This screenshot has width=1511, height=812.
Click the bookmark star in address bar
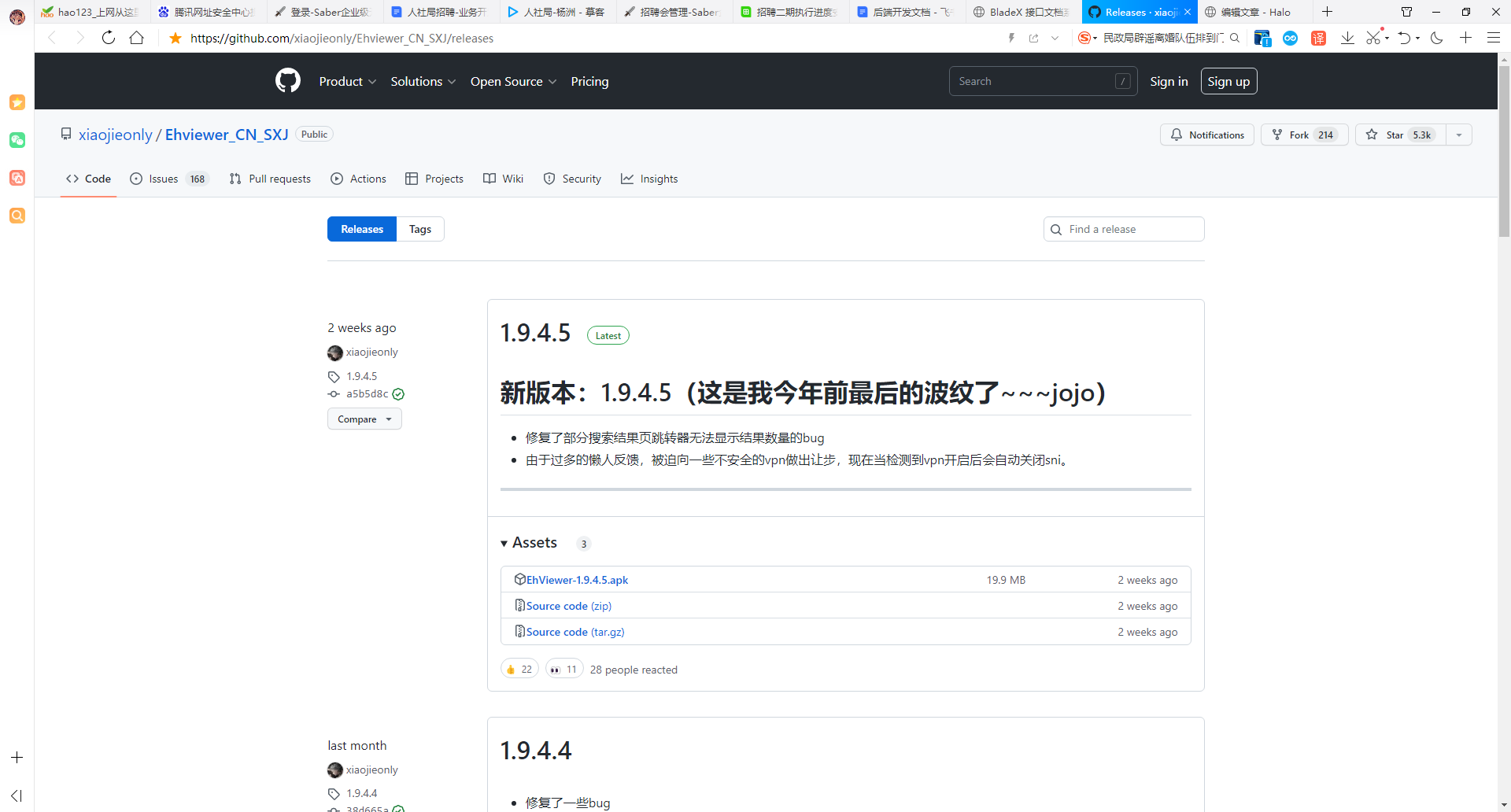[175, 38]
